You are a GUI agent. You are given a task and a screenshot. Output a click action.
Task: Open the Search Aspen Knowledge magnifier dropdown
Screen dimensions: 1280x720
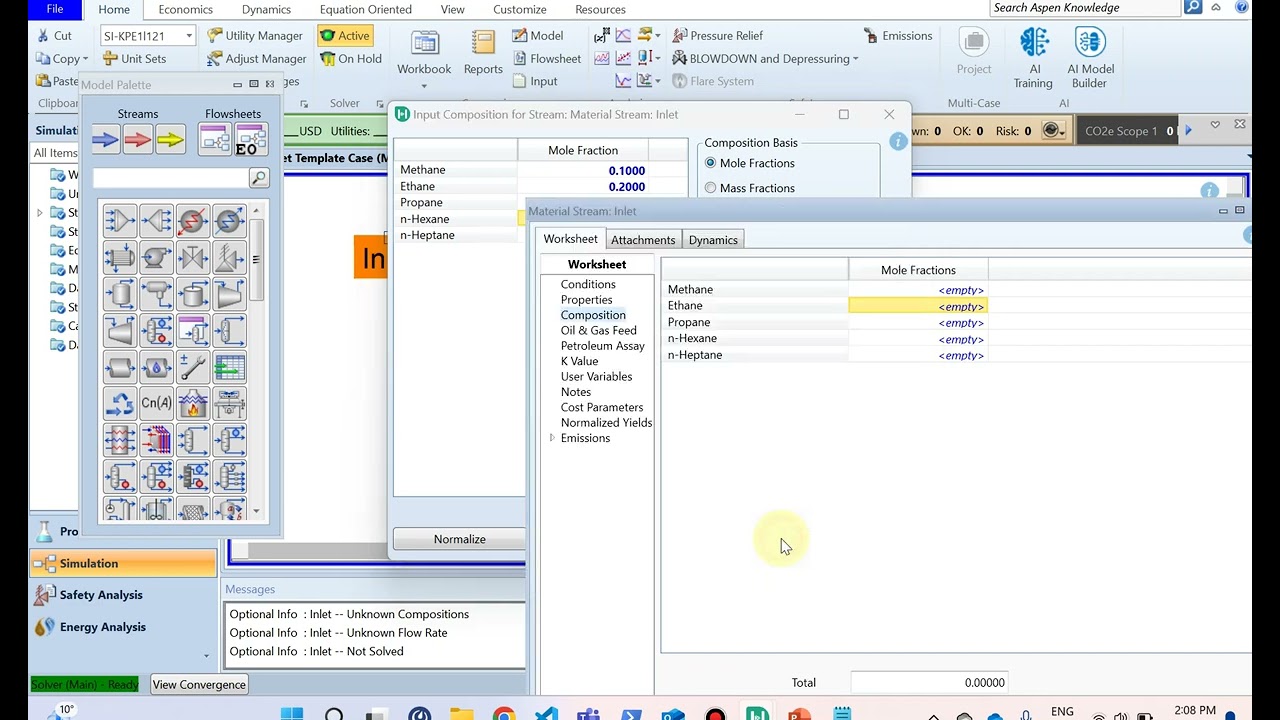click(1193, 8)
